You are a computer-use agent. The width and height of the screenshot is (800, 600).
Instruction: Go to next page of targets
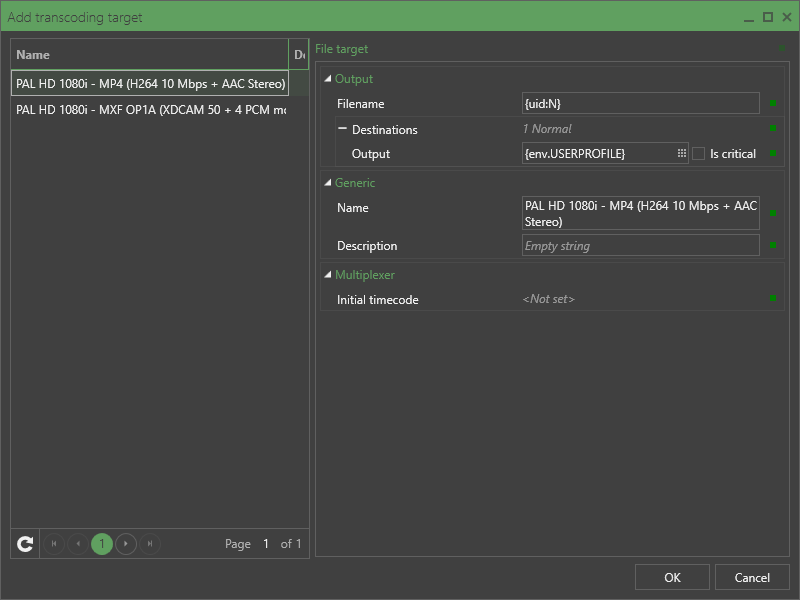tap(126, 544)
